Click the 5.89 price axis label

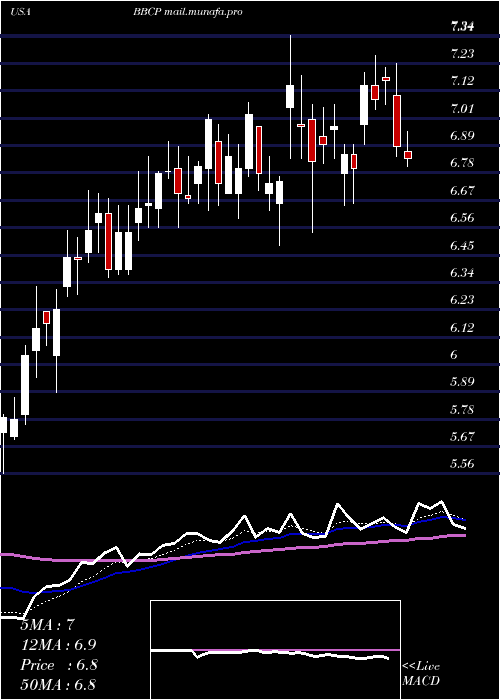click(x=462, y=382)
